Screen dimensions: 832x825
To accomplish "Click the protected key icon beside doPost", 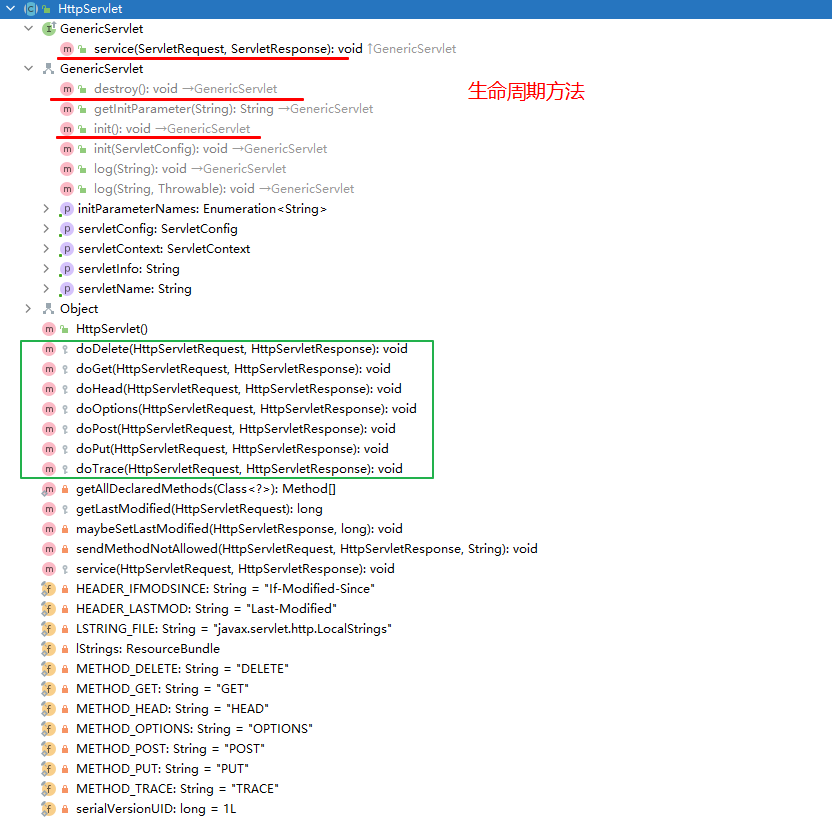I will pyautogui.click(x=65, y=429).
